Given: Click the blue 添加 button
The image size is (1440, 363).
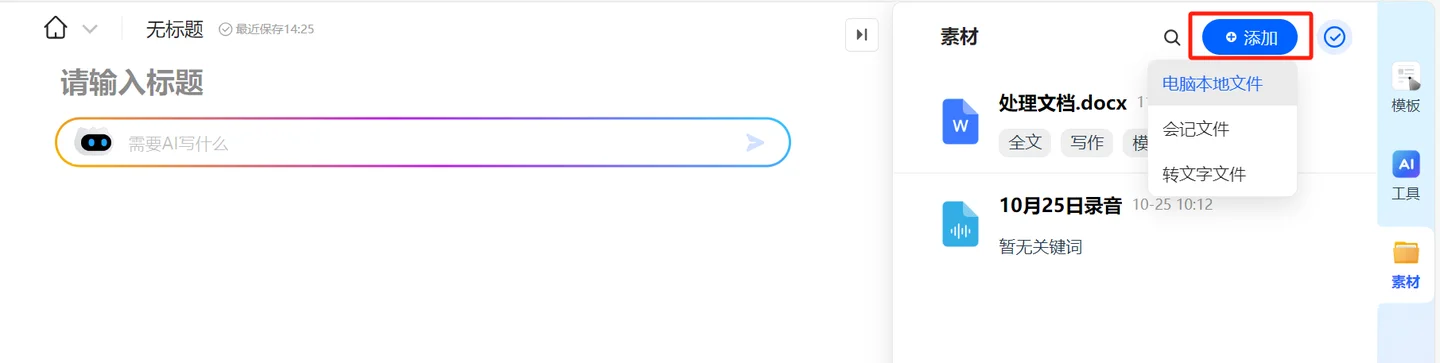Looking at the screenshot, I should [x=1250, y=37].
